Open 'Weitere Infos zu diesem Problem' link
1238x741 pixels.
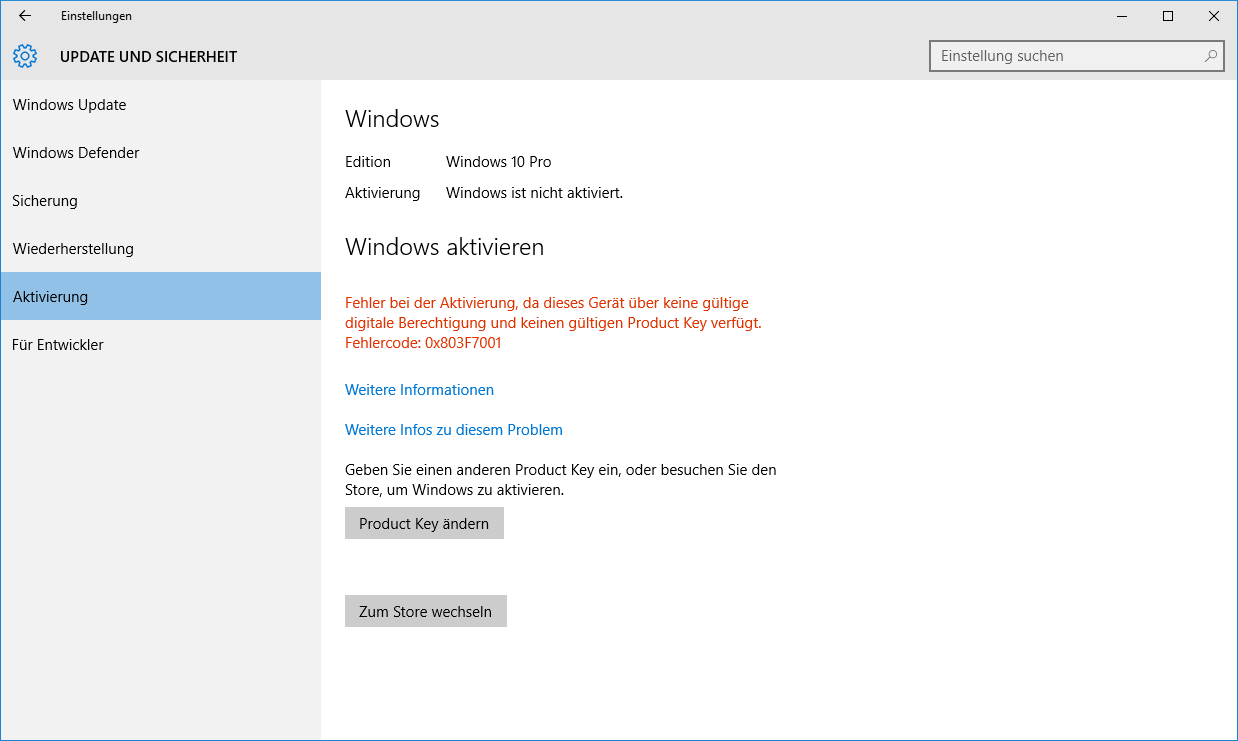click(454, 430)
